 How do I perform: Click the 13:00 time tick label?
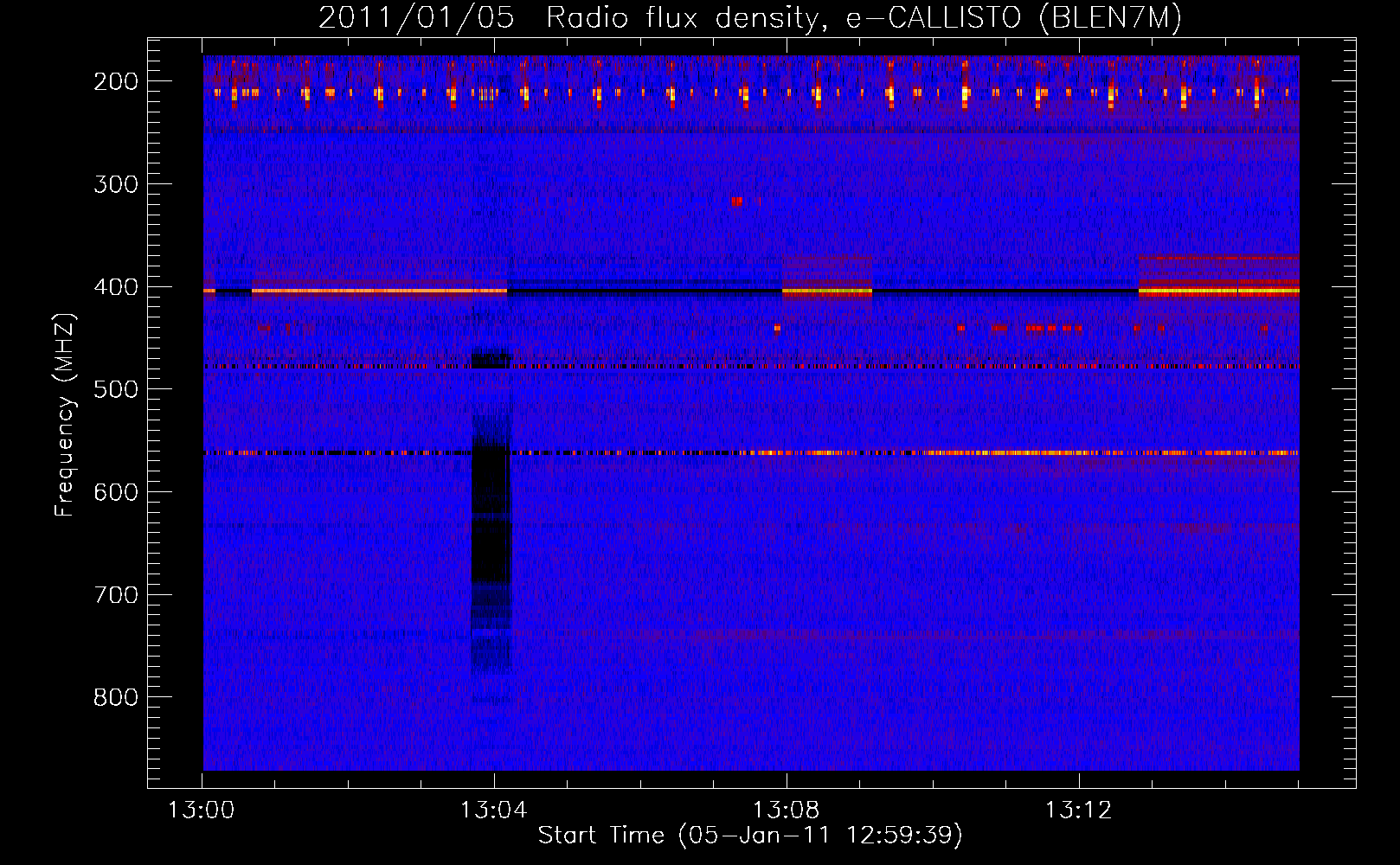coord(202,811)
